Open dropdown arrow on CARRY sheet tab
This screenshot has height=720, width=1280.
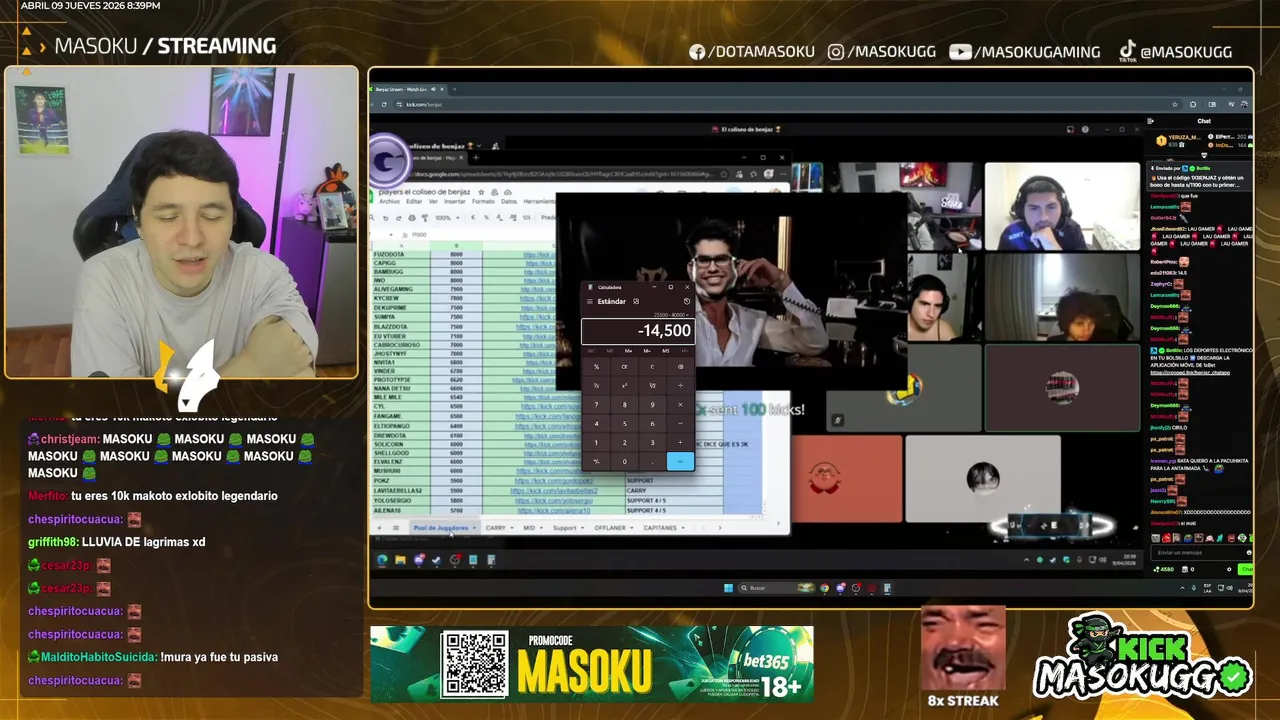click(x=512, y=528)
